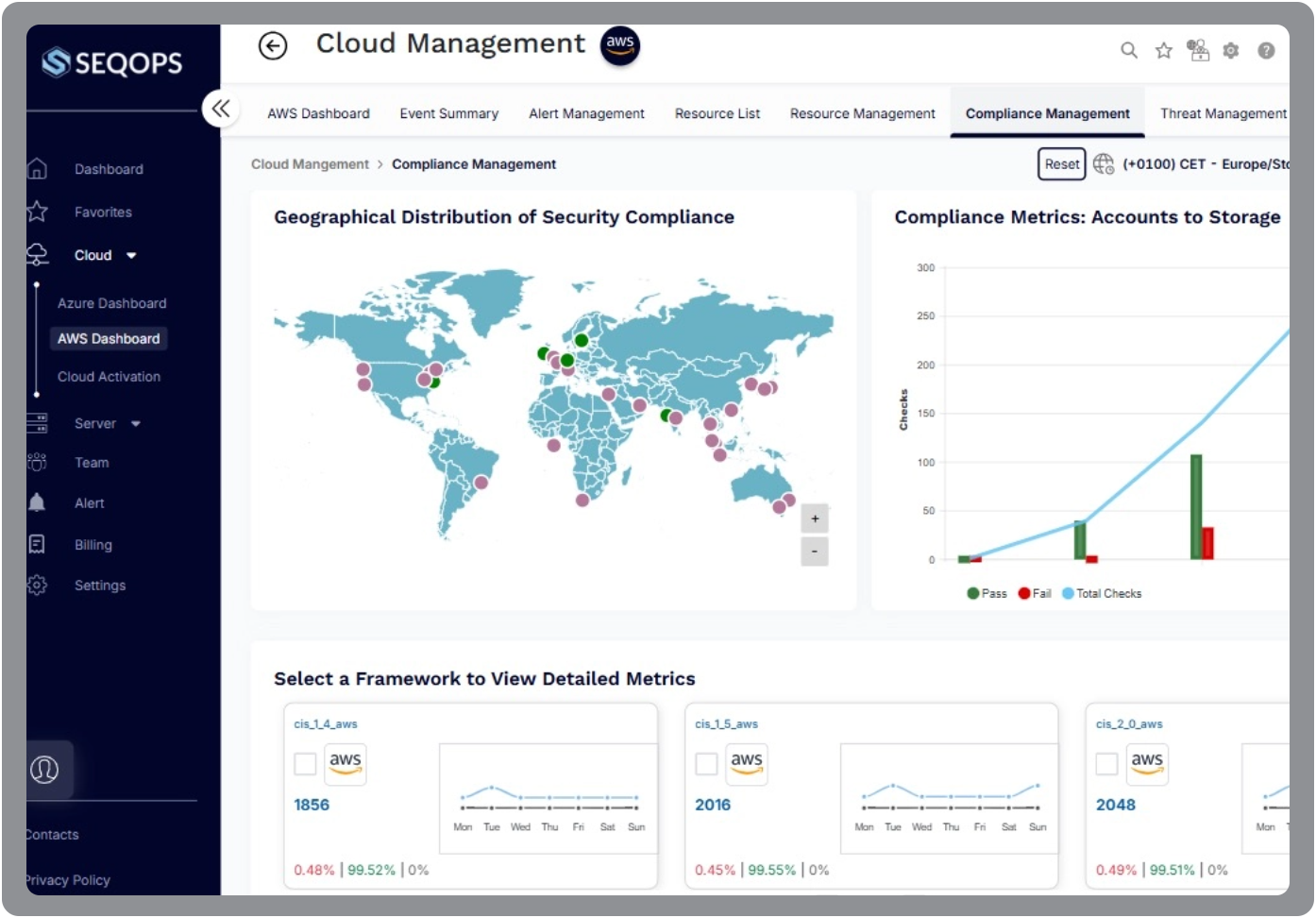The image size is (1316, 918).
Task: Tick the checkbox on the cis_1_4_aws card
Action: (305, 763)
